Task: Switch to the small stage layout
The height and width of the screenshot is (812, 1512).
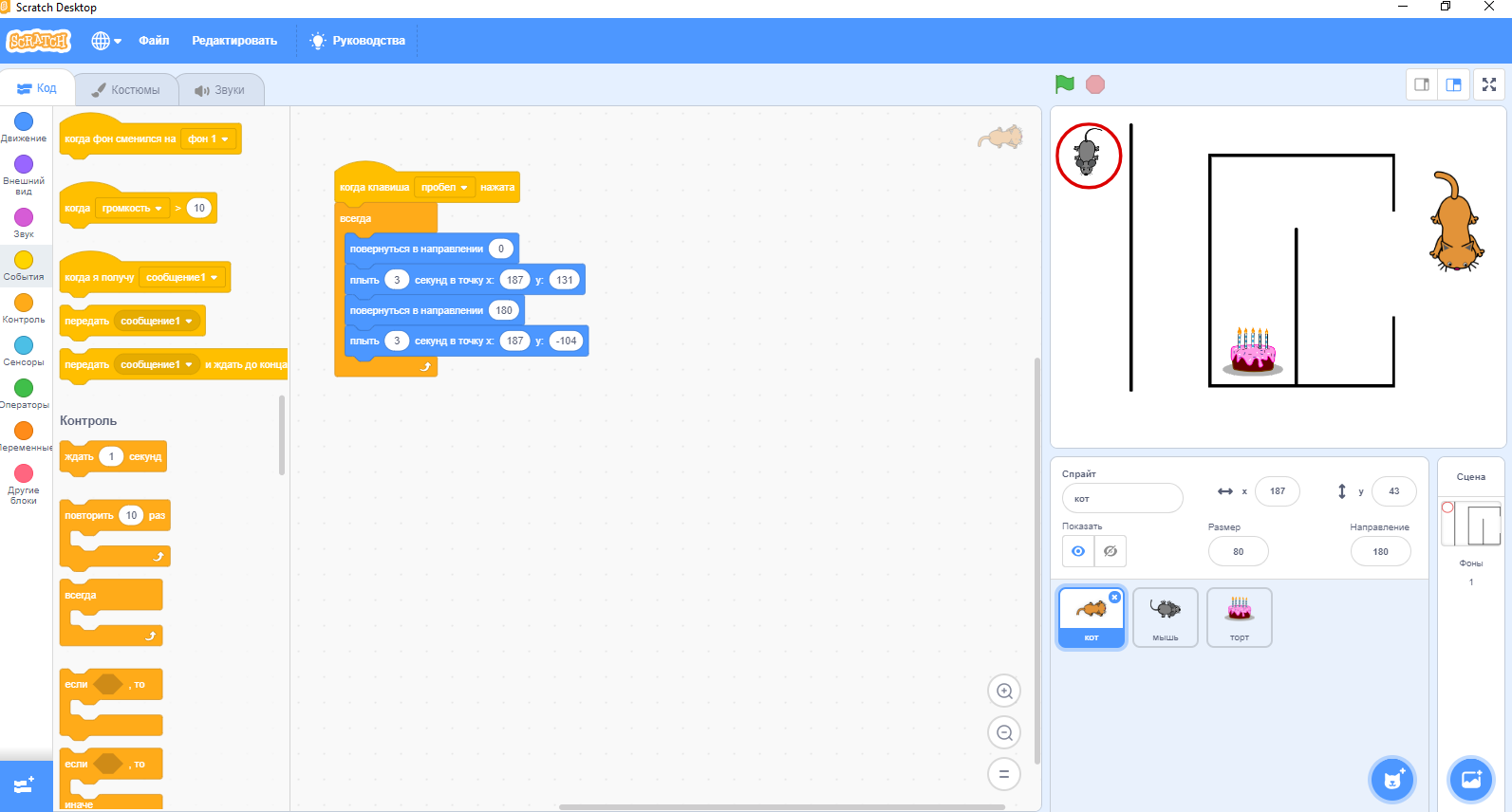Action: tap(1422, 84)
